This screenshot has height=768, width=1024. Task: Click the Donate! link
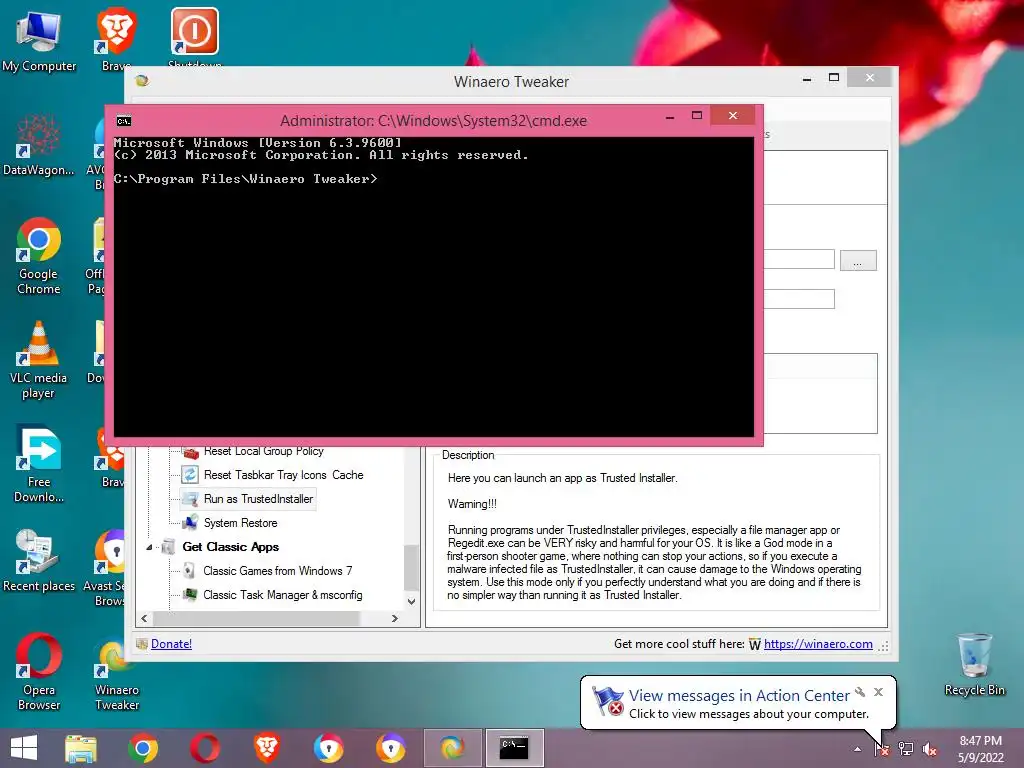pos(171,644)
